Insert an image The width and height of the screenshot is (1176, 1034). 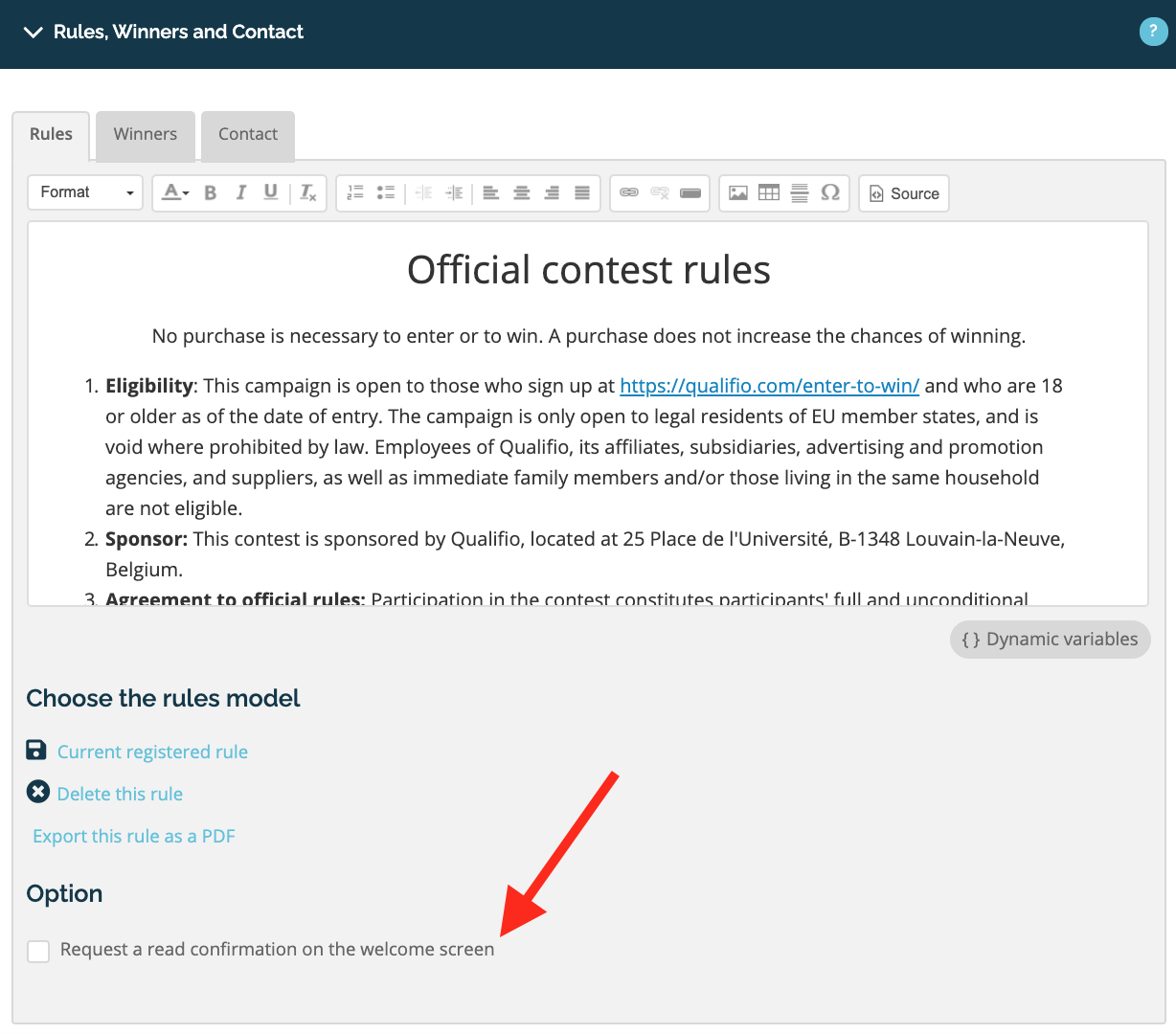click(x=738, y=192)
